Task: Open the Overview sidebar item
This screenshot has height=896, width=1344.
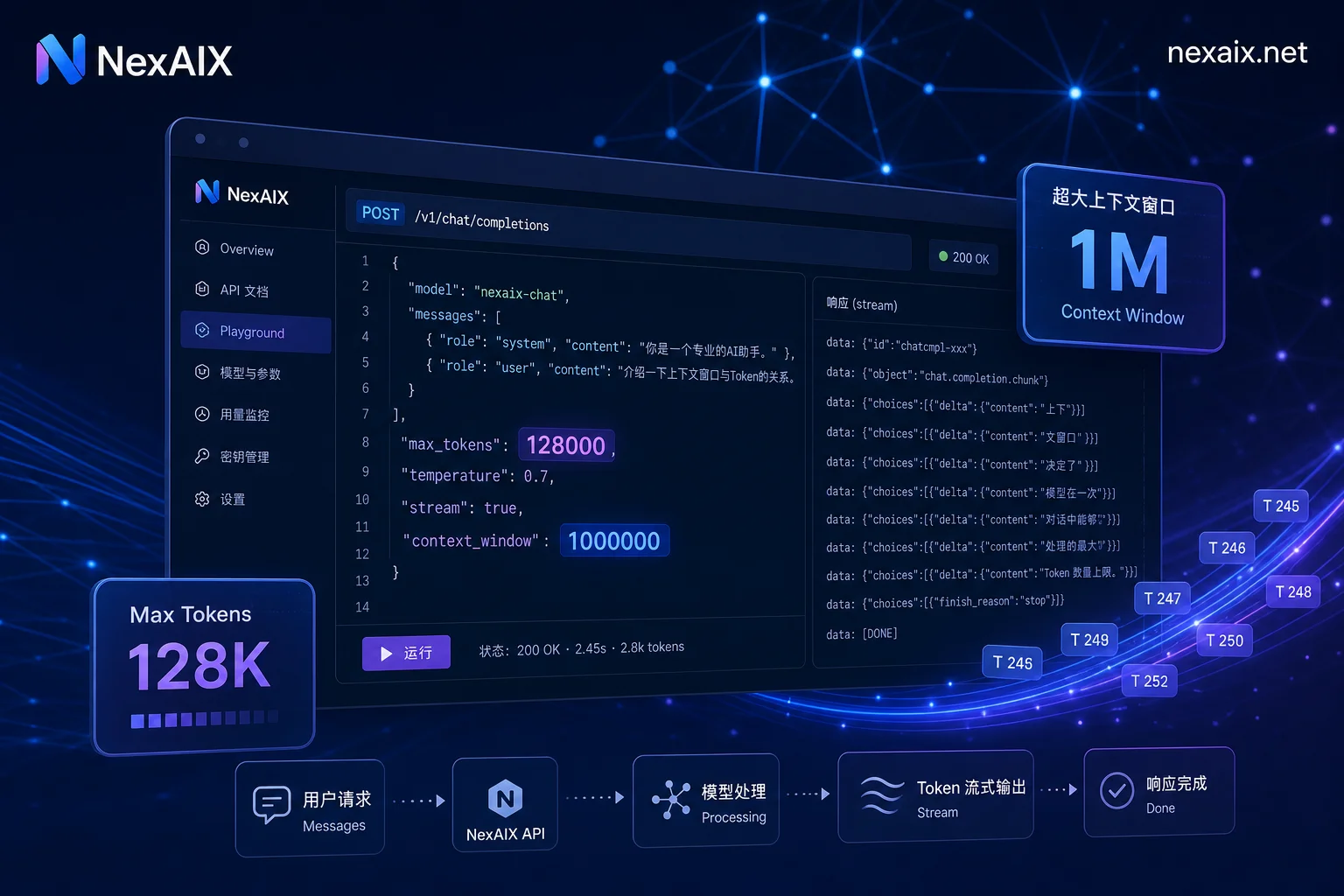Action: [x=255, y=248]
